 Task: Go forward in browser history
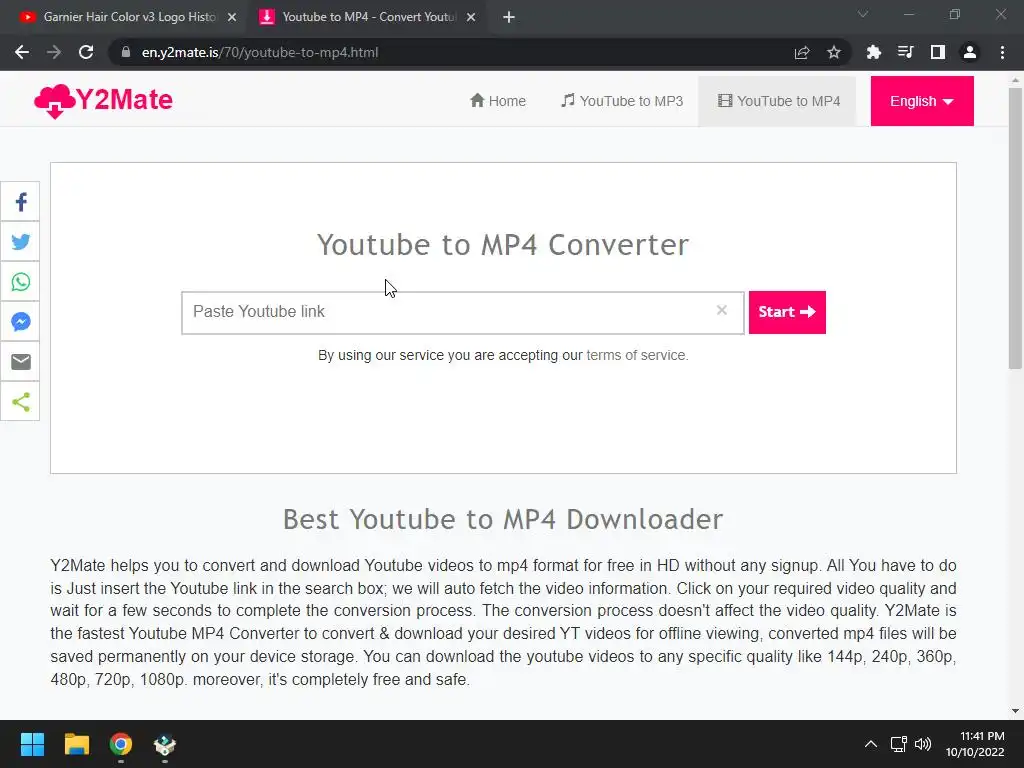coord(54,52)
